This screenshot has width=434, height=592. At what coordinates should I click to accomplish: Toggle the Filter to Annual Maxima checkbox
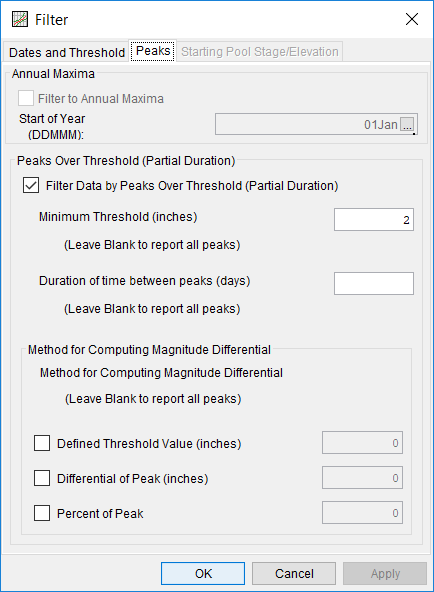point(26,98)
